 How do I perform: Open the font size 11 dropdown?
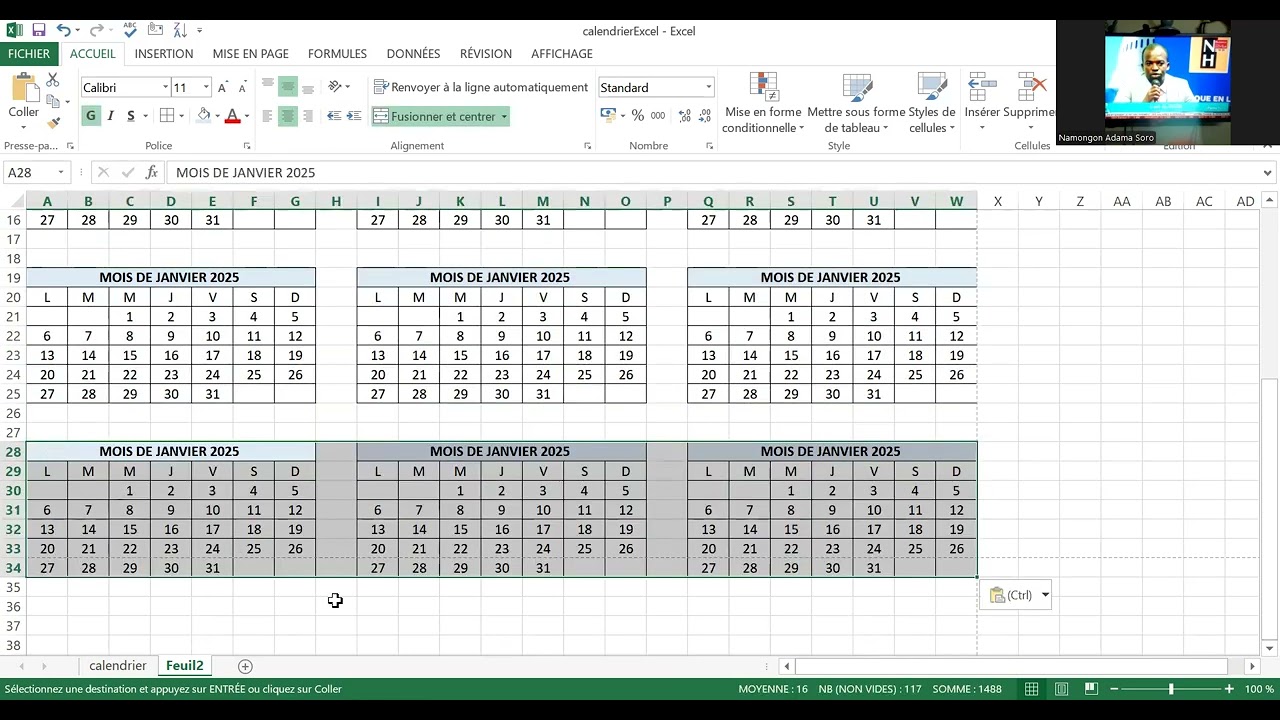click(x=206, y=88)
